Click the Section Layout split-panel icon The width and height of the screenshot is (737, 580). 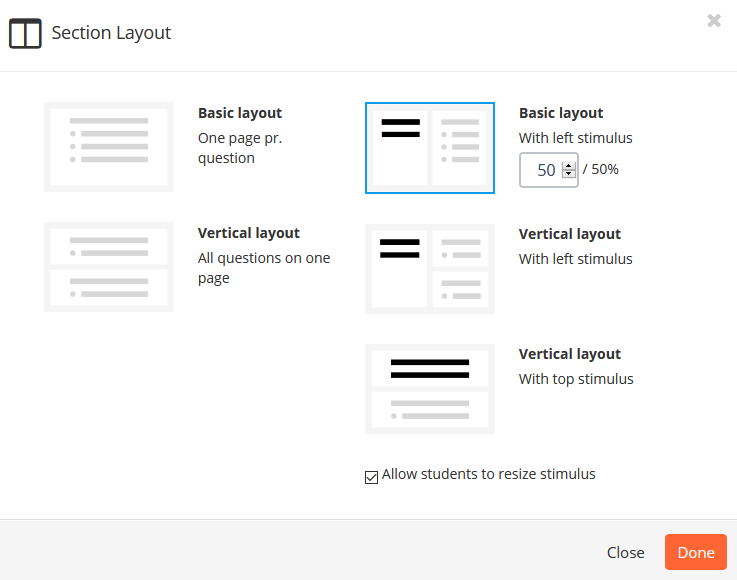click(25, 33)
